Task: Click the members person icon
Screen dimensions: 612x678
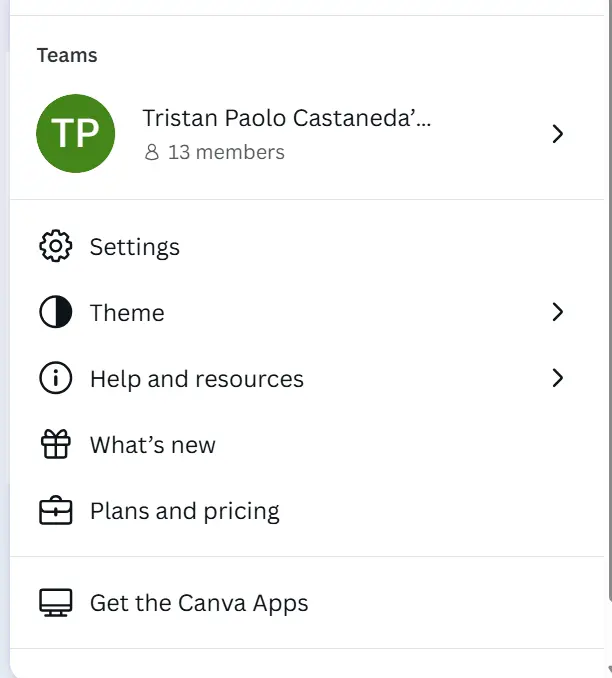Action: coord(151,152)
